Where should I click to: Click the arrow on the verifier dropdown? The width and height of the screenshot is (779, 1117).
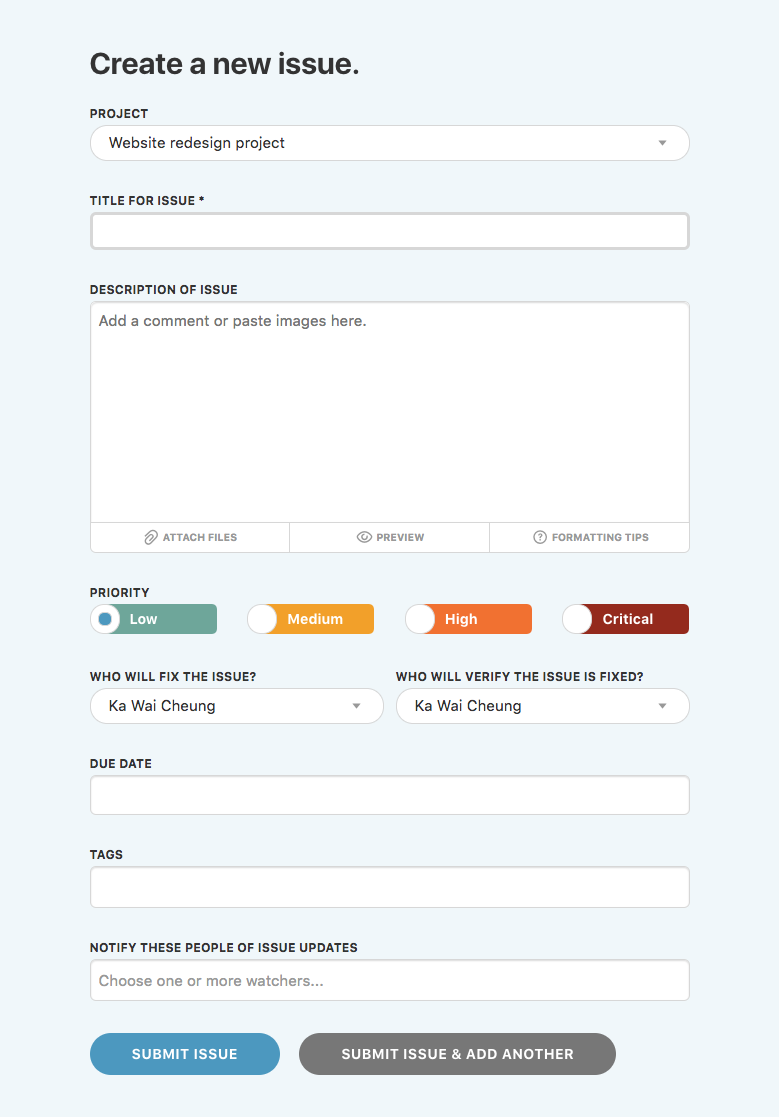(x=662, y=706)
